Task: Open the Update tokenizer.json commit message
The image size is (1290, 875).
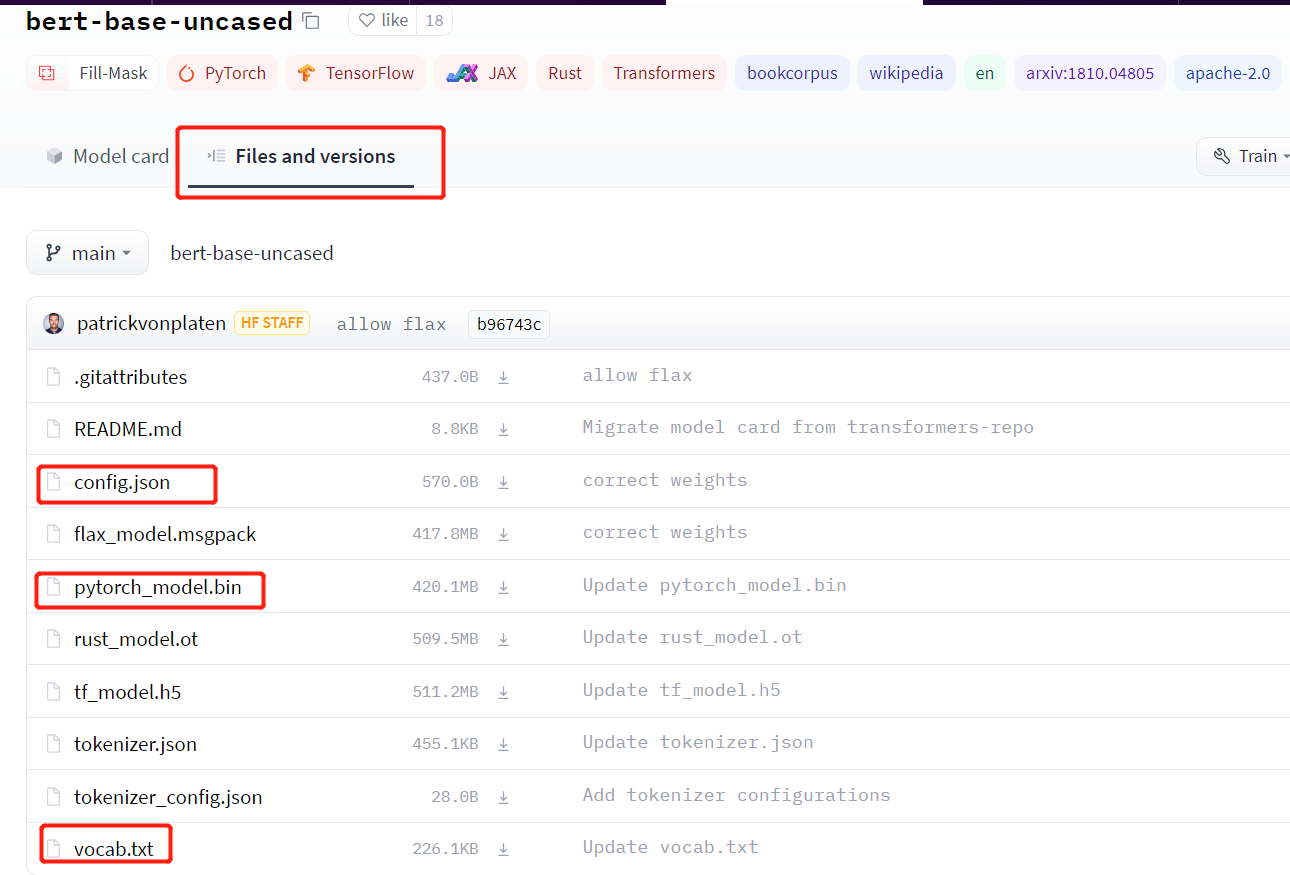Action: coord(698,742)
